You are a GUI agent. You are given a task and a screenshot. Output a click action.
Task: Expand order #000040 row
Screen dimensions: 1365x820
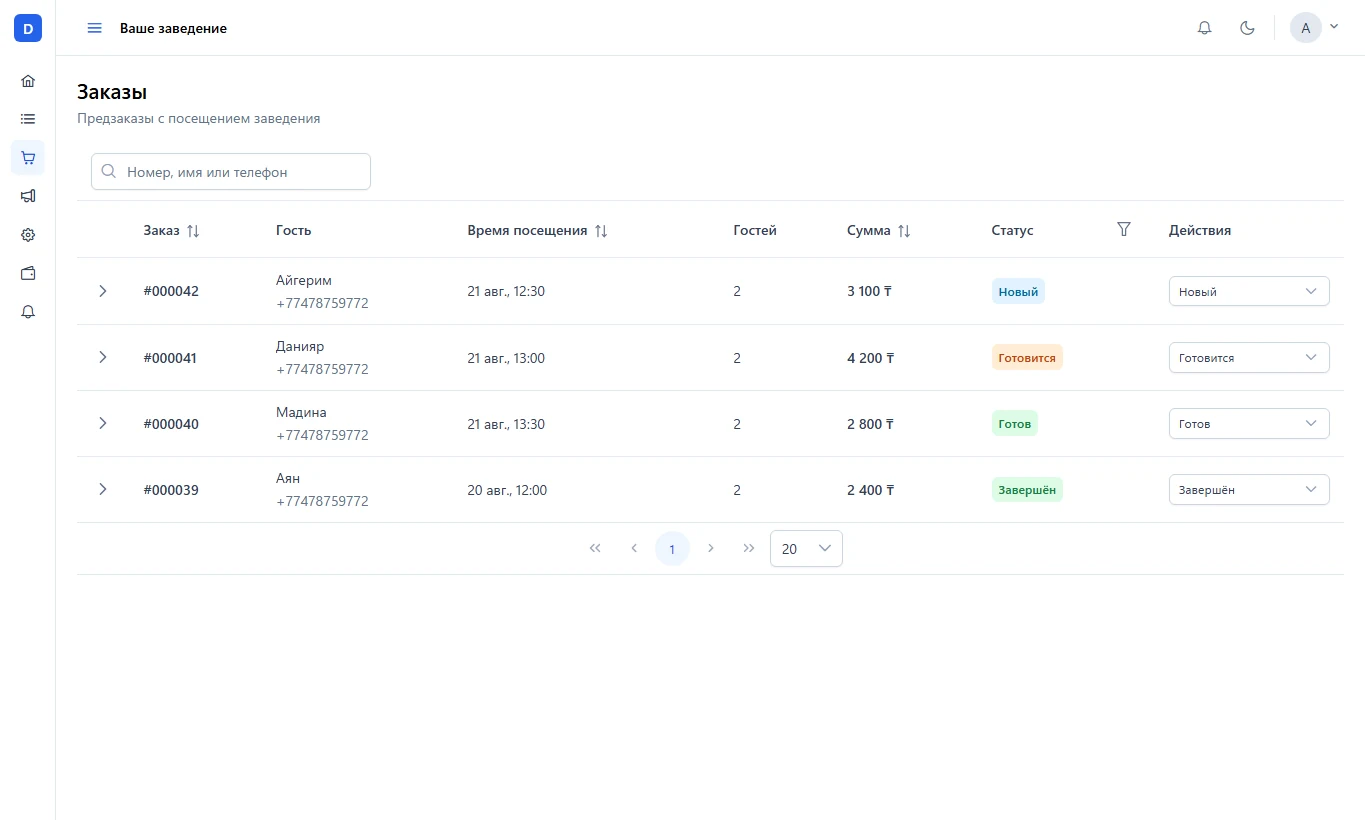tap(102, 423)
